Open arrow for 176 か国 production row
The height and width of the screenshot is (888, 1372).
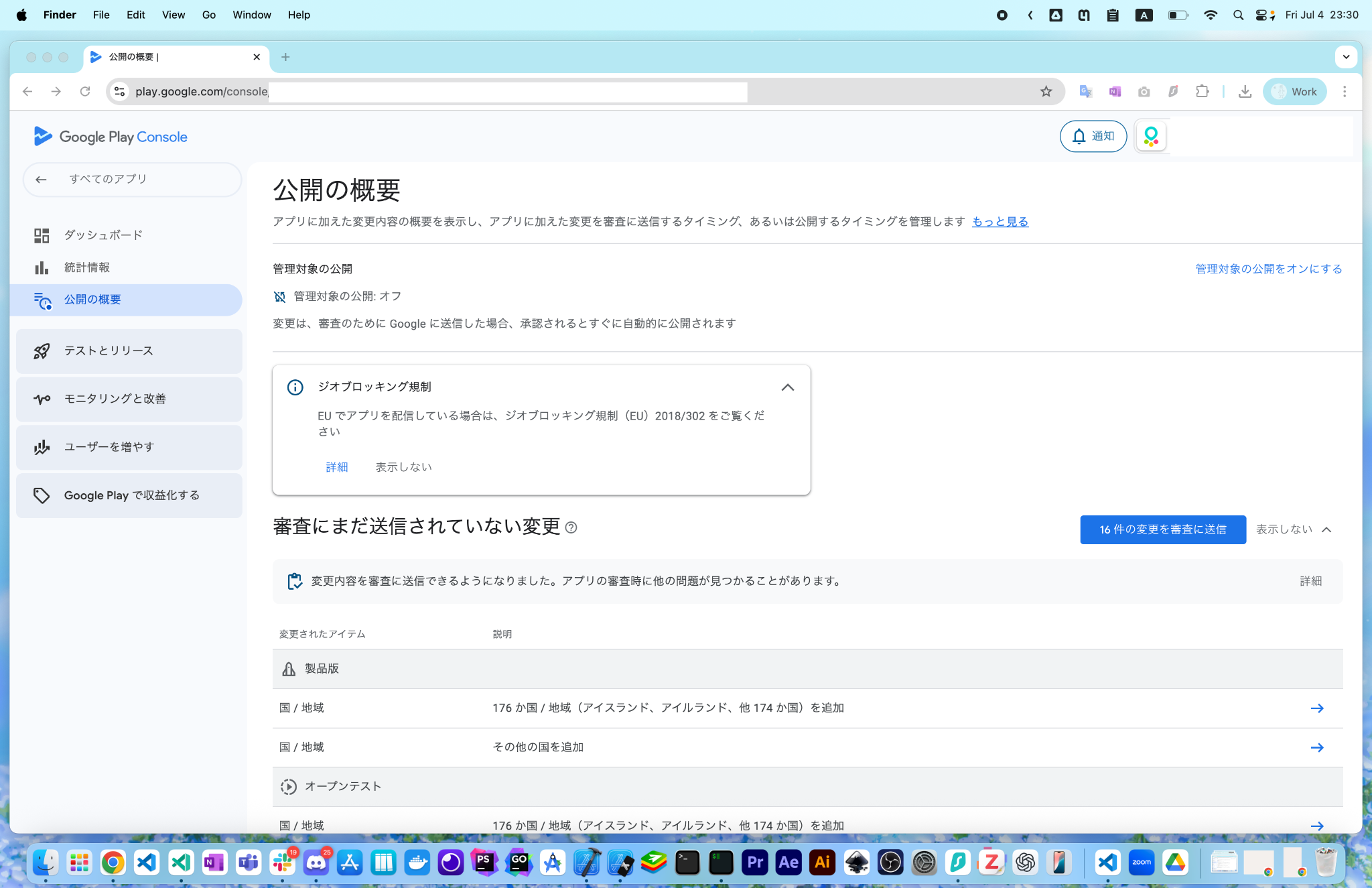tap(1316, 708)
